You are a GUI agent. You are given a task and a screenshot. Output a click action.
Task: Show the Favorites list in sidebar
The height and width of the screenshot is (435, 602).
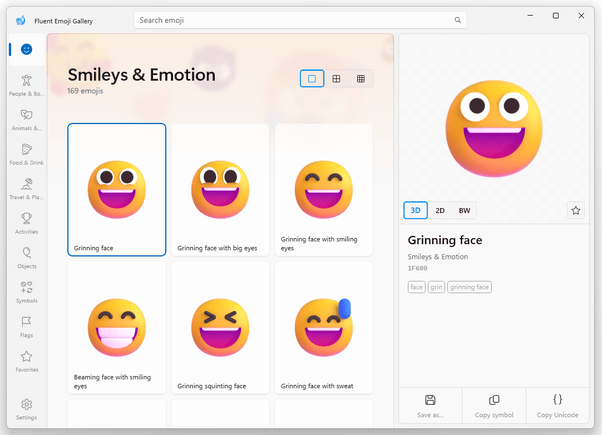coord(26,361)
